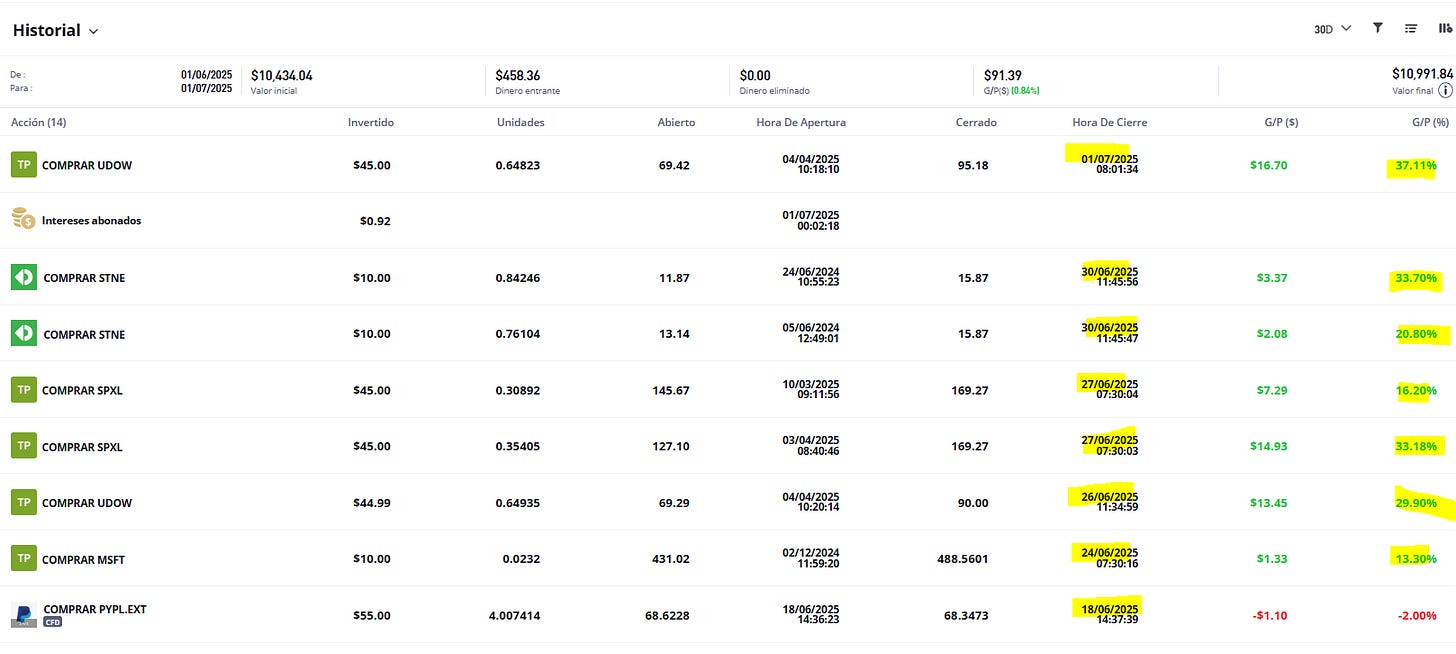Viewport: 1456px width, 654px height.
Task: Click the 33.70% gain value
Action: tap(1416, 278)
